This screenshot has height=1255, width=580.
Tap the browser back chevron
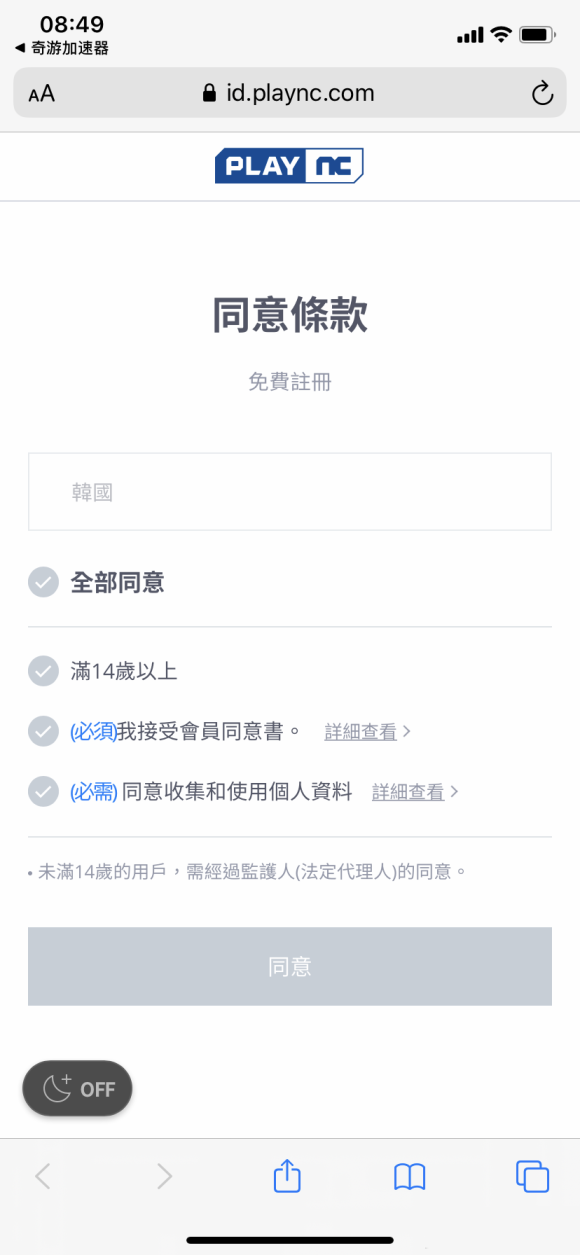[x=42, y=1176]
